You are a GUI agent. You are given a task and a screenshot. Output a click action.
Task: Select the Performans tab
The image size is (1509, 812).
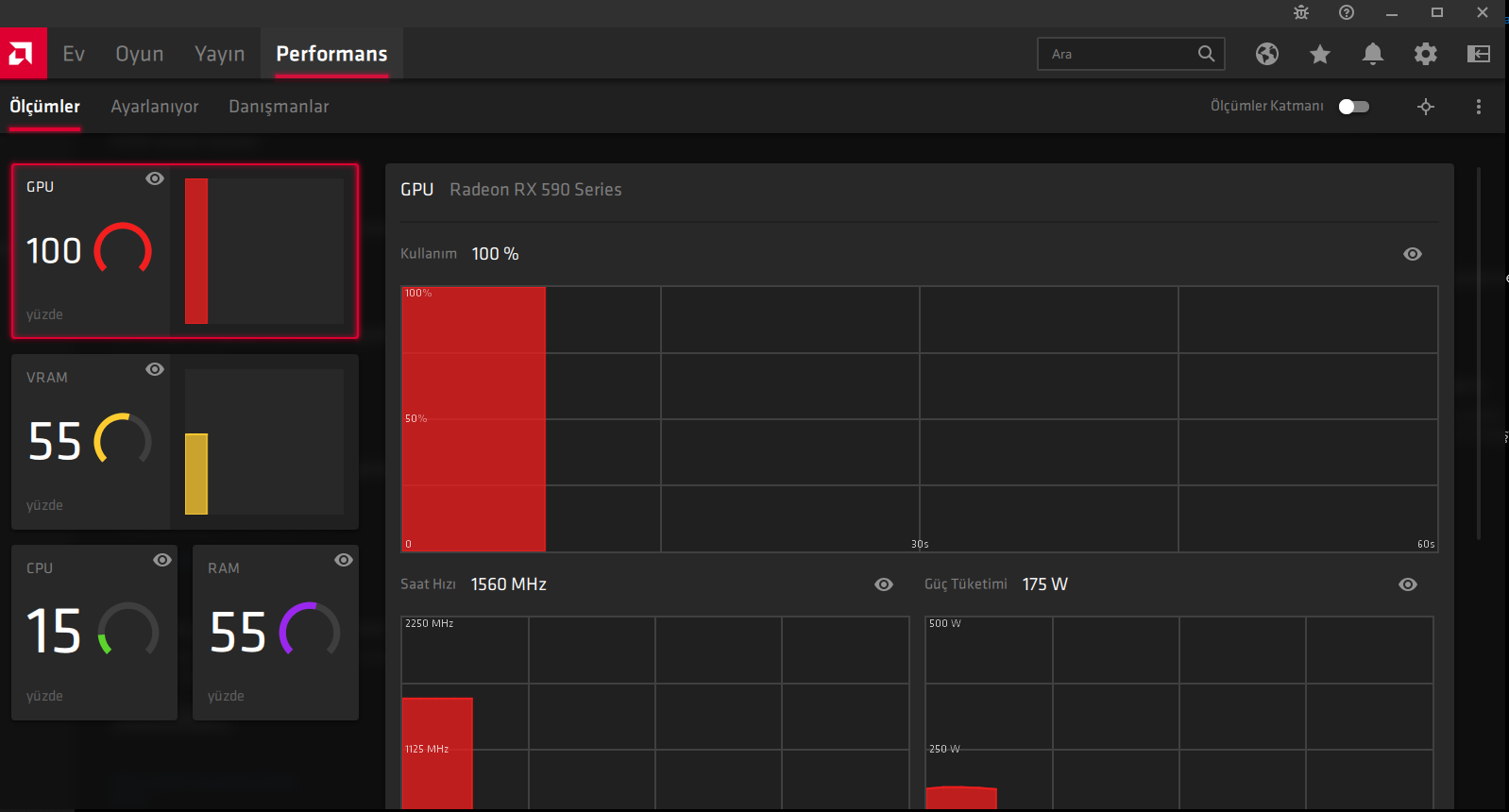(x=331, y=54)
